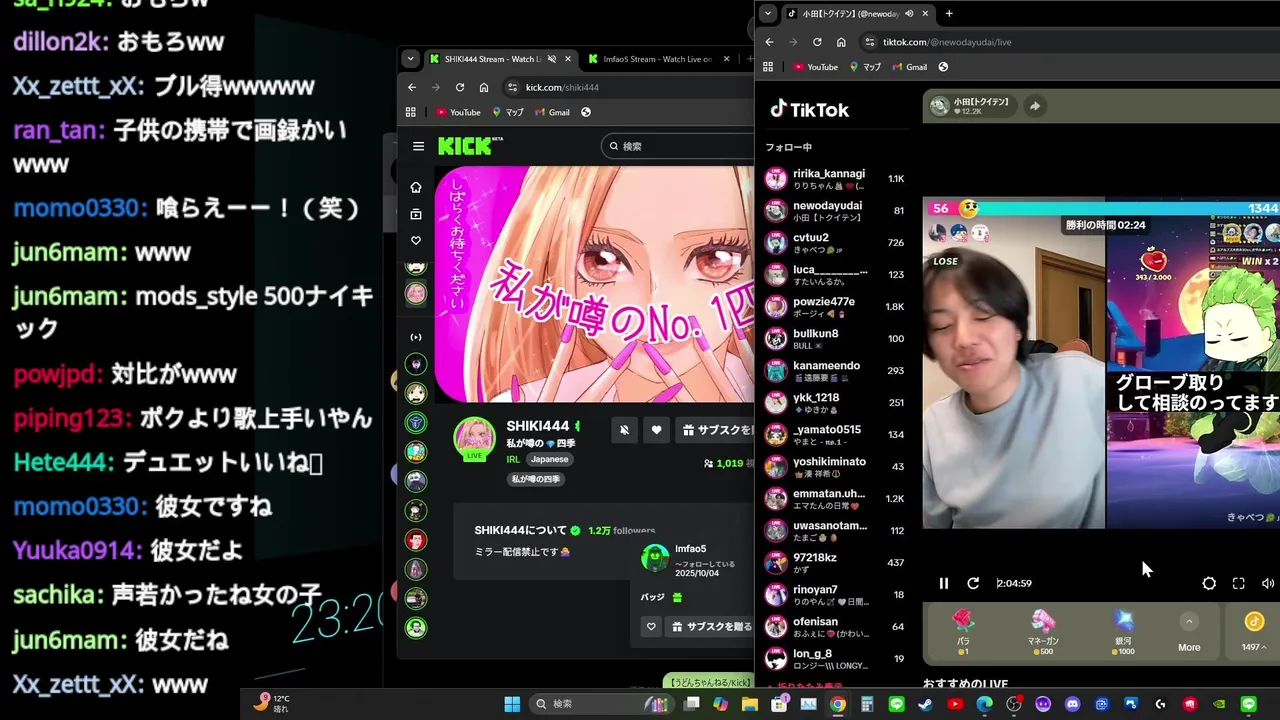Image resolution: width=1280 pixels, height=720 pixels.
Task: Open powzie477e's live stream
Action: tap(835, 307)
